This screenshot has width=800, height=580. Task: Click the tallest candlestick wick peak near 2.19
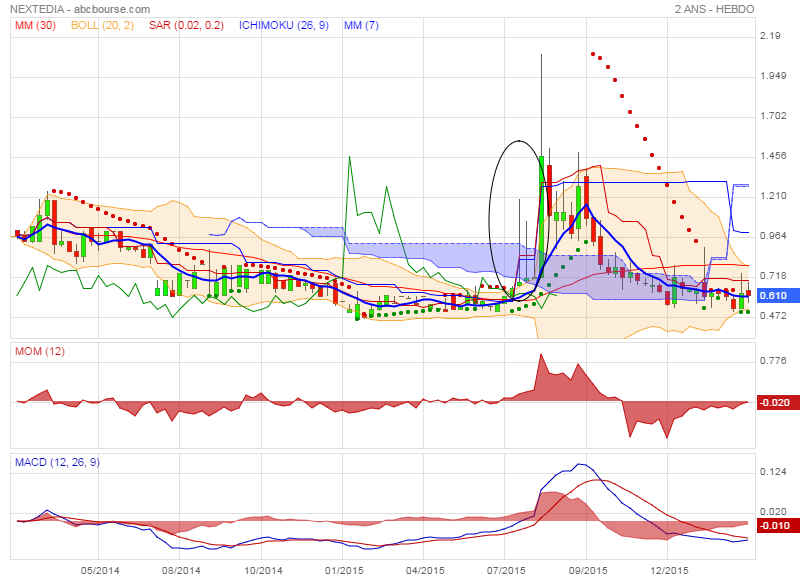pyautogui.click(x=541, y=55)
